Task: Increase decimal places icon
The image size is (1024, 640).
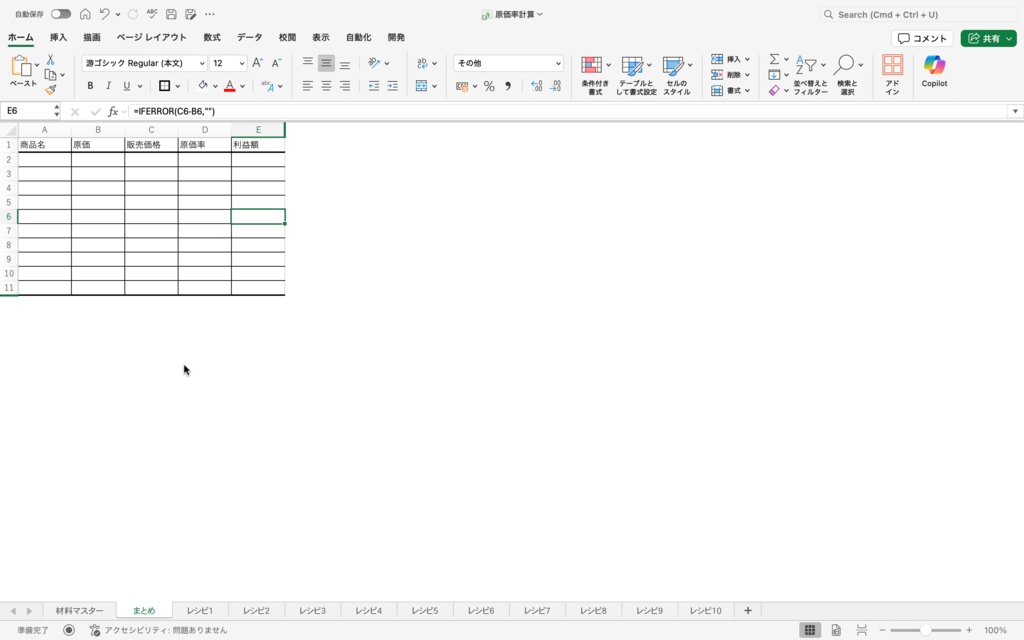Action: (x=536, y=86)
